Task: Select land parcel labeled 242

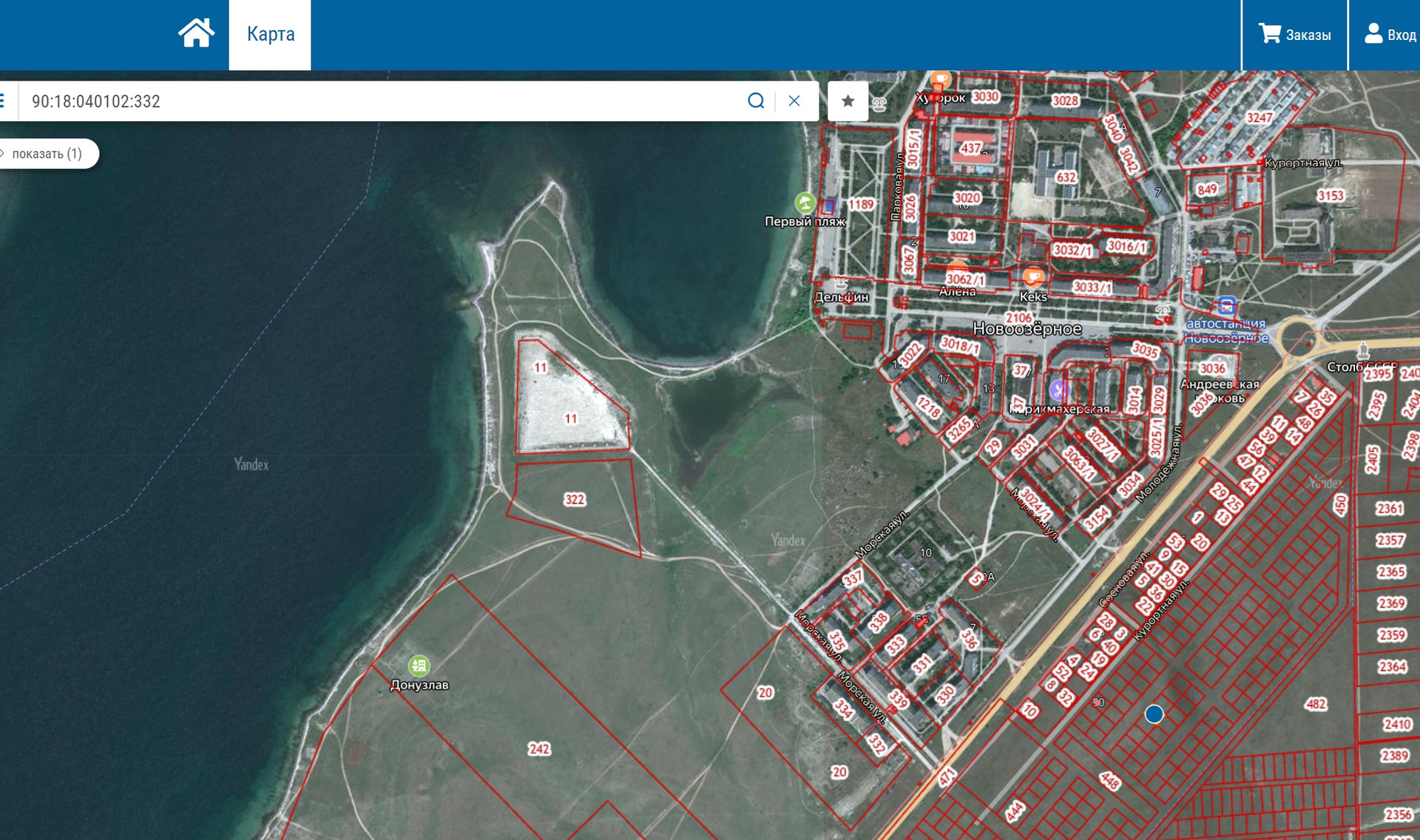Action: (x=539, y=749)
